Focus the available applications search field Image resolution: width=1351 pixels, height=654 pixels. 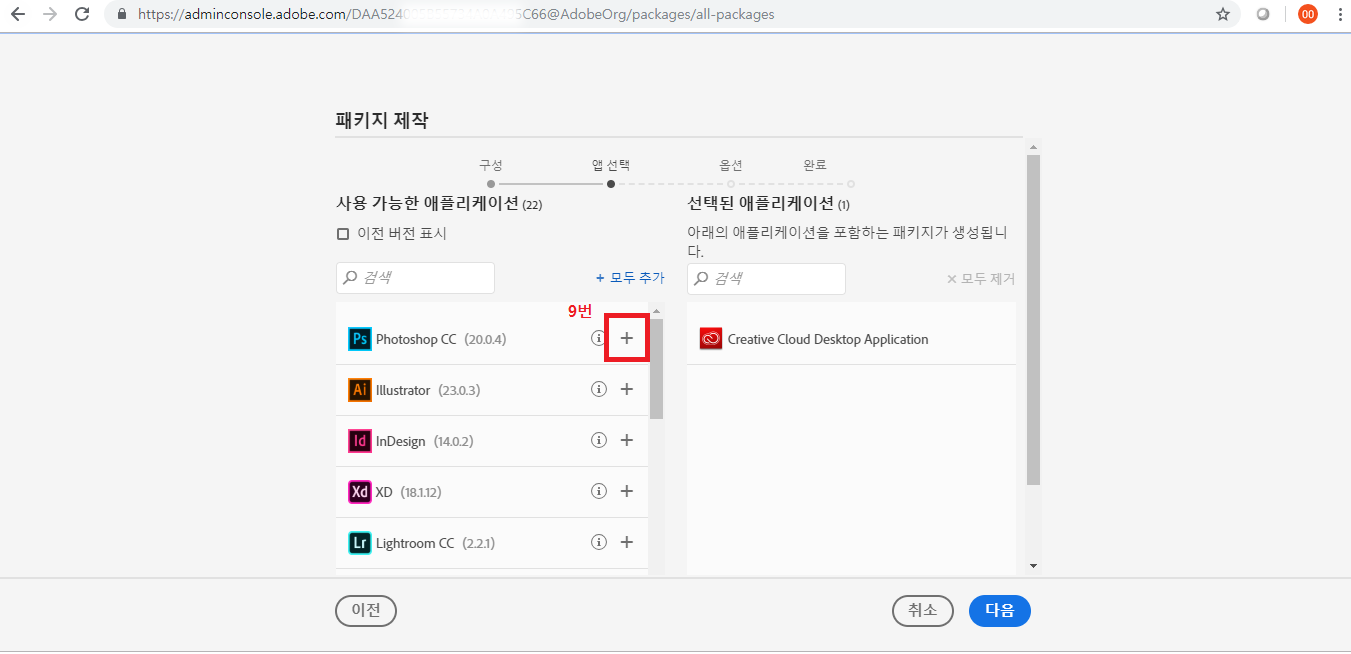click(x=415, y=278)
